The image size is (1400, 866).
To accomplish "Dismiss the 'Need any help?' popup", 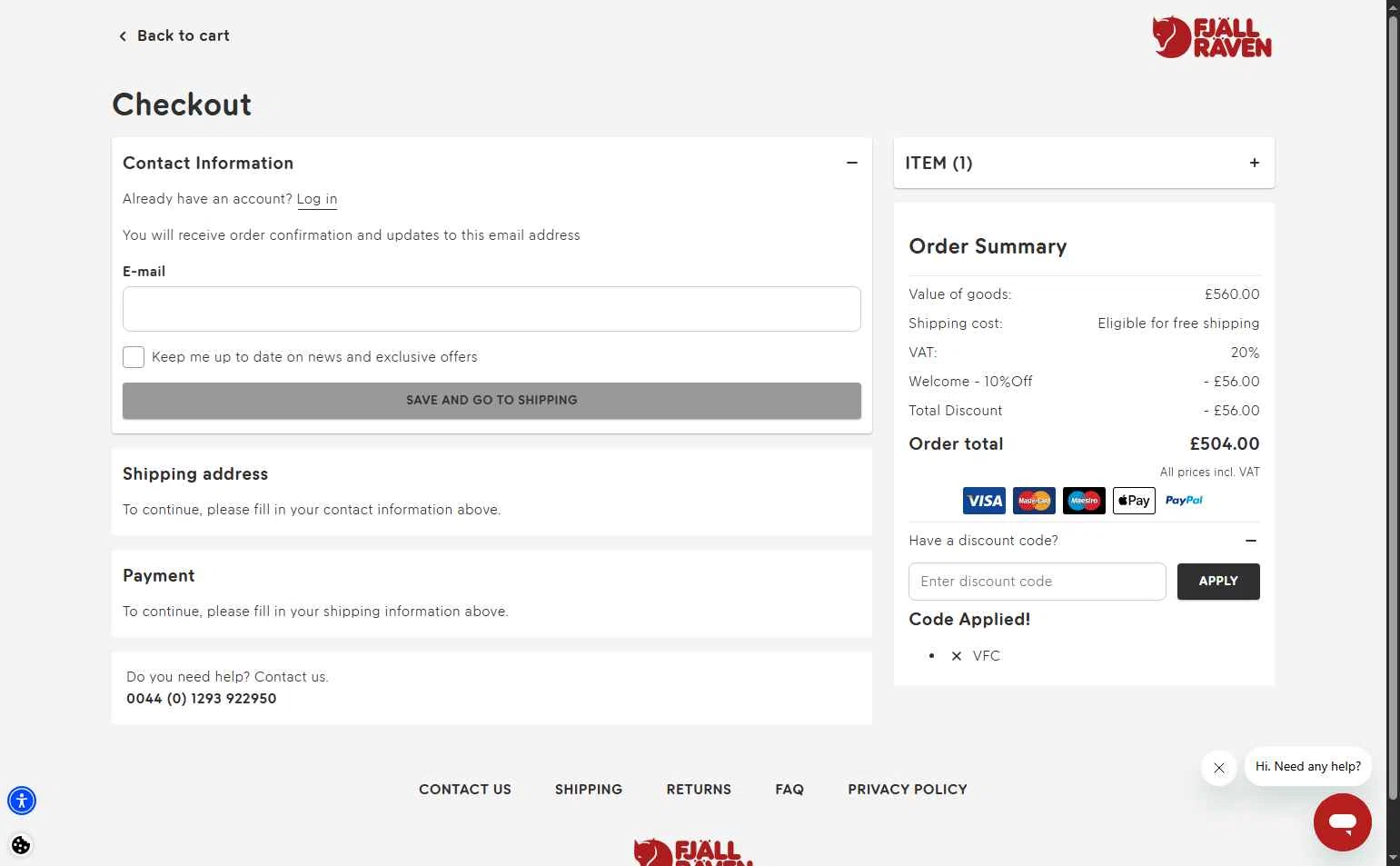I will point(1219,768).
